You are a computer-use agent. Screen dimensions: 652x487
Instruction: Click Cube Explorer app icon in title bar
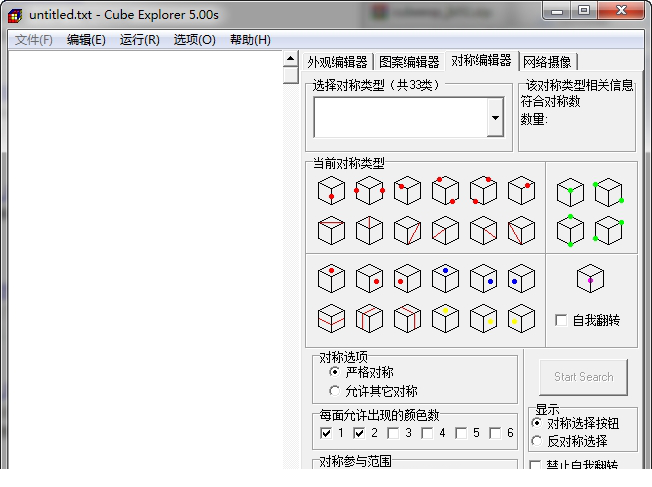[15, 15]
